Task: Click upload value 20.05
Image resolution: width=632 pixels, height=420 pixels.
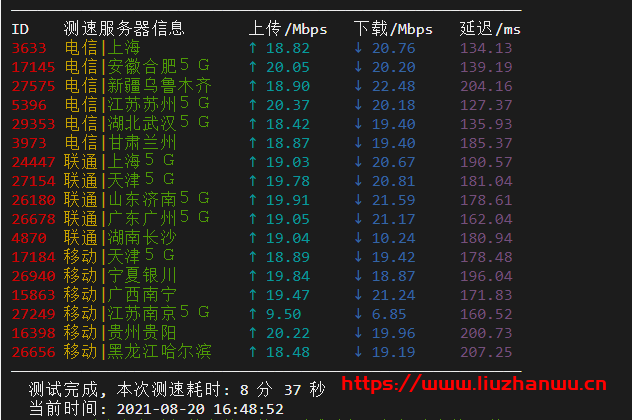Action: tap(288, 67)
